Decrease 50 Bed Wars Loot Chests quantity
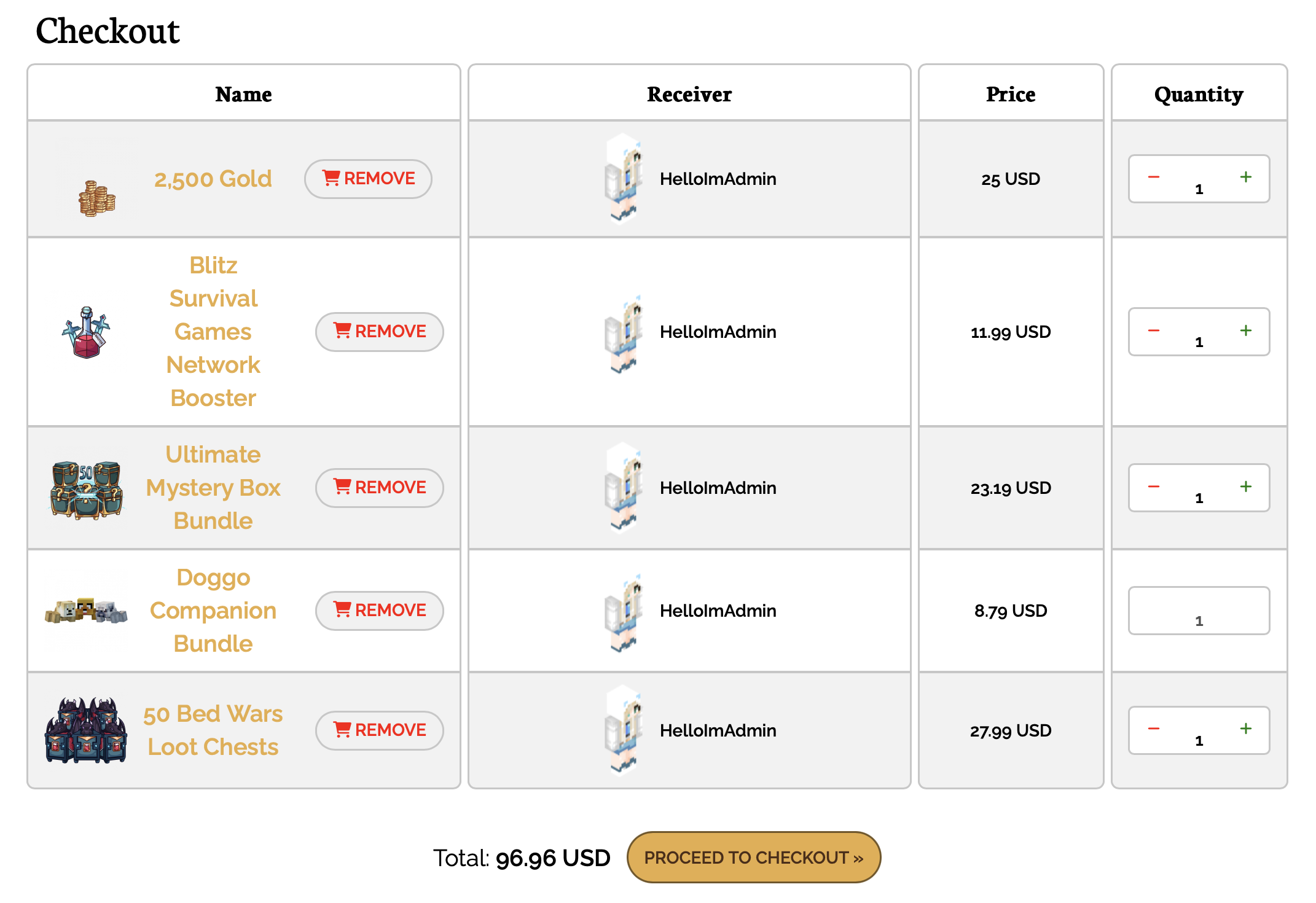This screenshot has width=1316, height=903. pyautogui.click(x=1154, y=729)
